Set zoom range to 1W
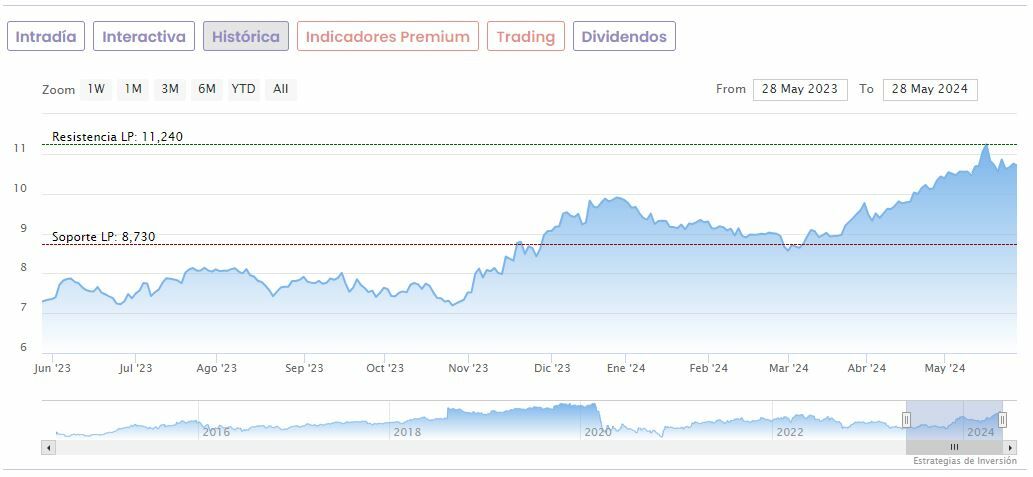 (96, 89)
